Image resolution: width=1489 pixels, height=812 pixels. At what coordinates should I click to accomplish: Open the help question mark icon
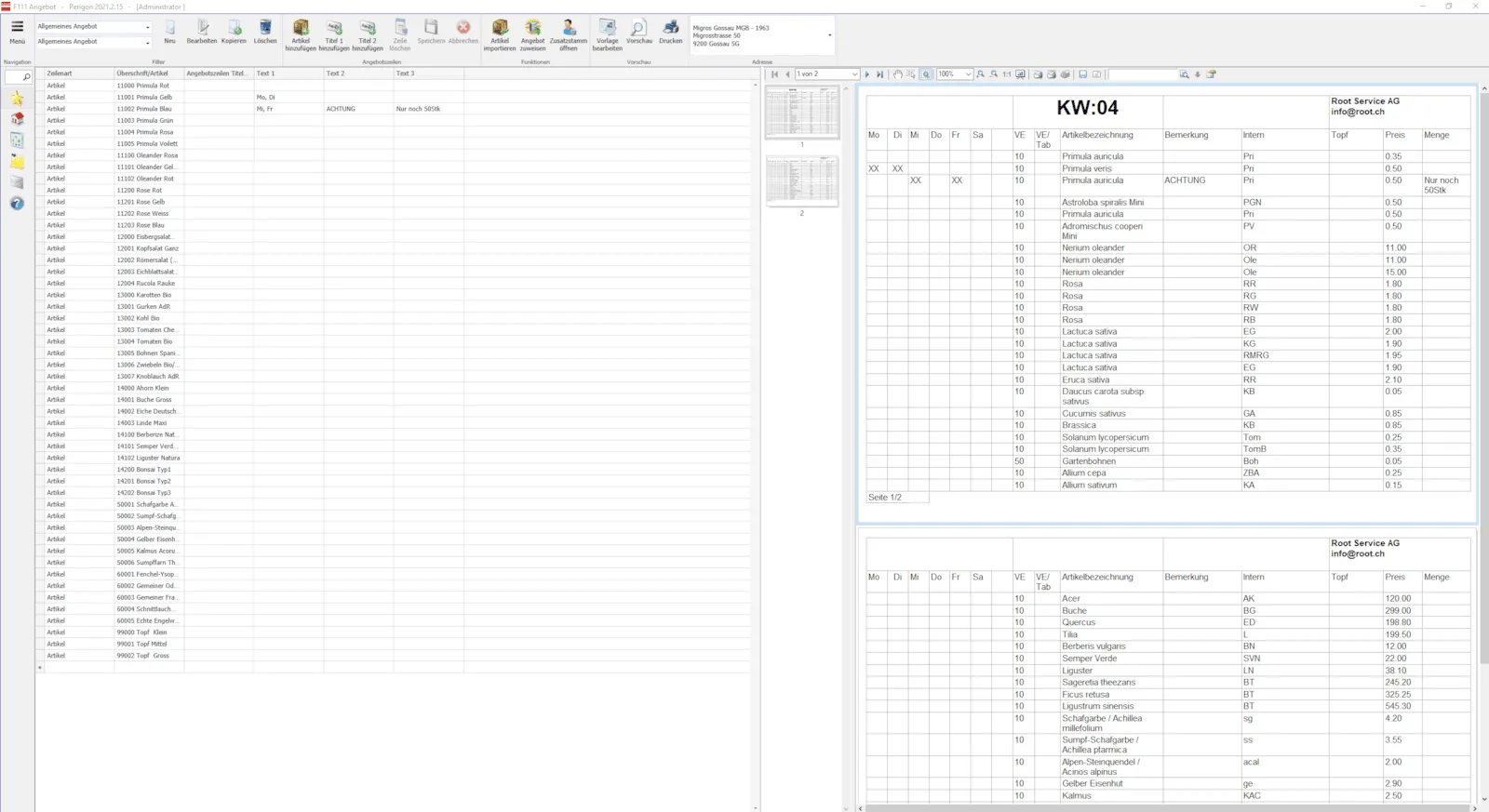pos(17,203)
